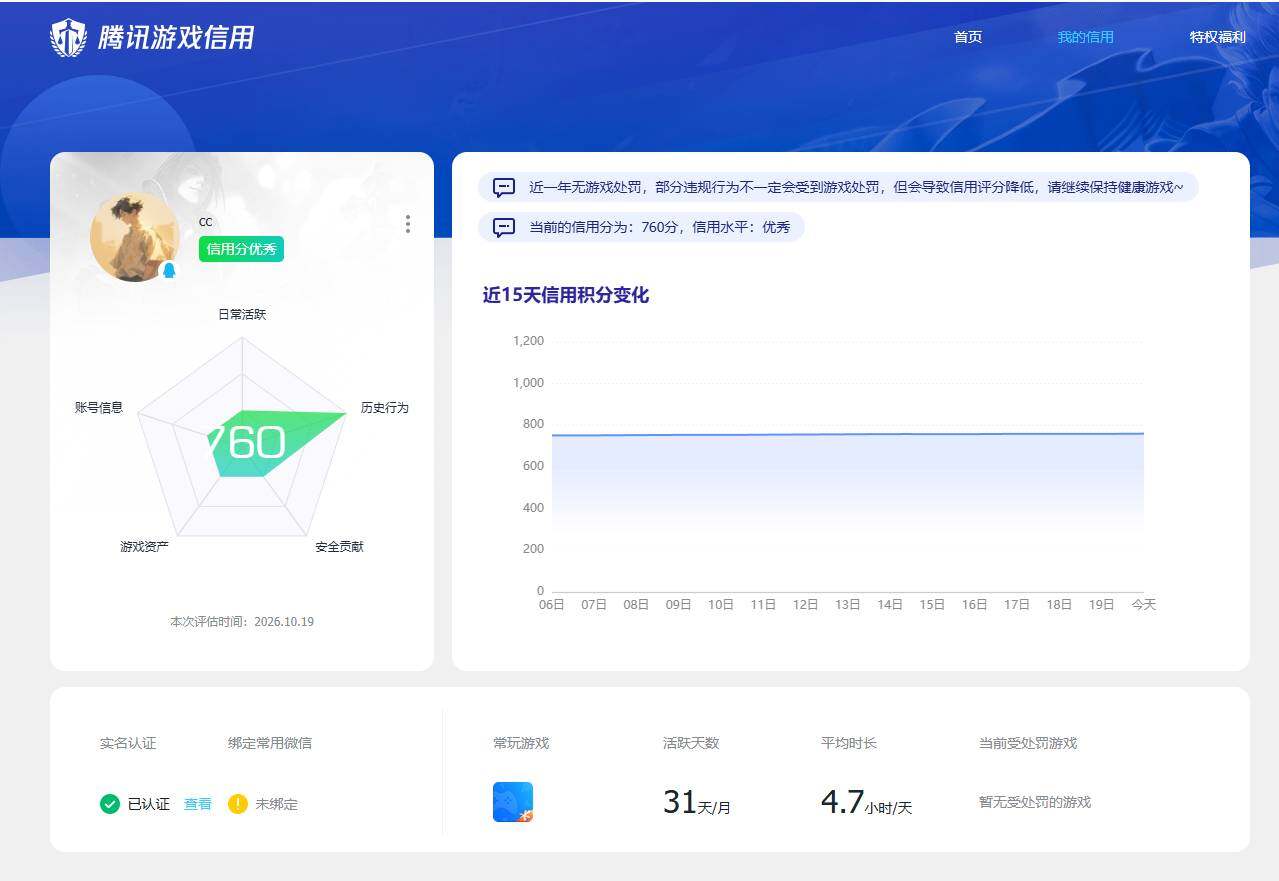Click the 4.7小时/天 average duration value

click(x=866, y=802)
